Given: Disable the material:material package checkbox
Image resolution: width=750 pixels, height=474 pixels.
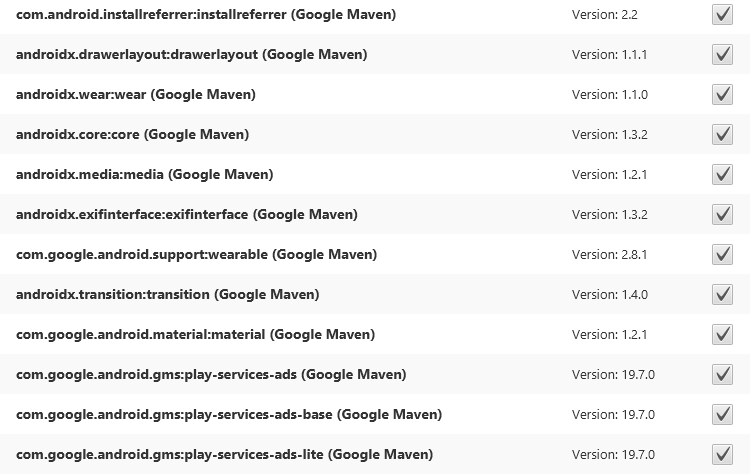Looking at the screenshot, I should (722, 335).
